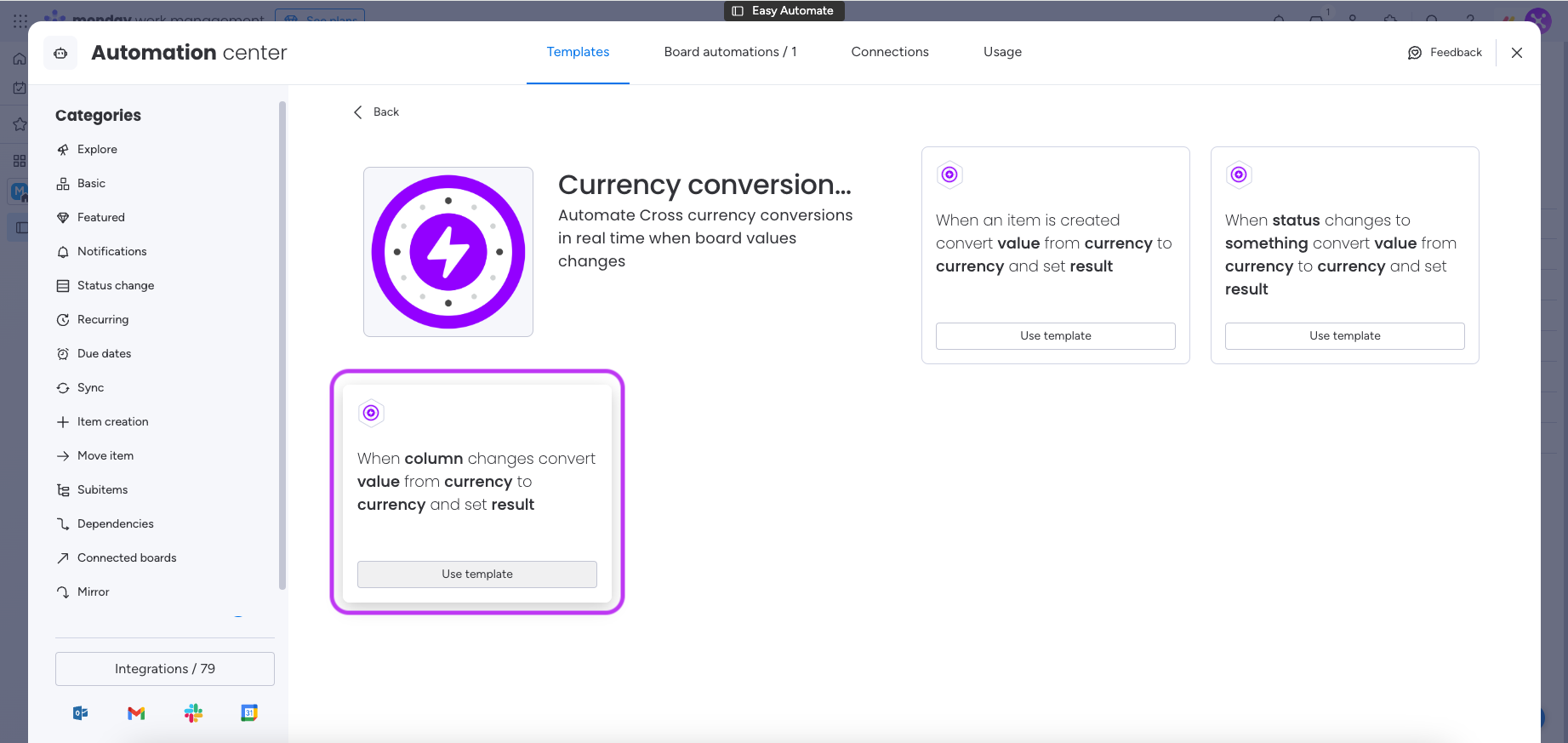Viewport: 1568px width, 743px height.
Task: Open the Connections tab
Action: click(x=890, y=52)
